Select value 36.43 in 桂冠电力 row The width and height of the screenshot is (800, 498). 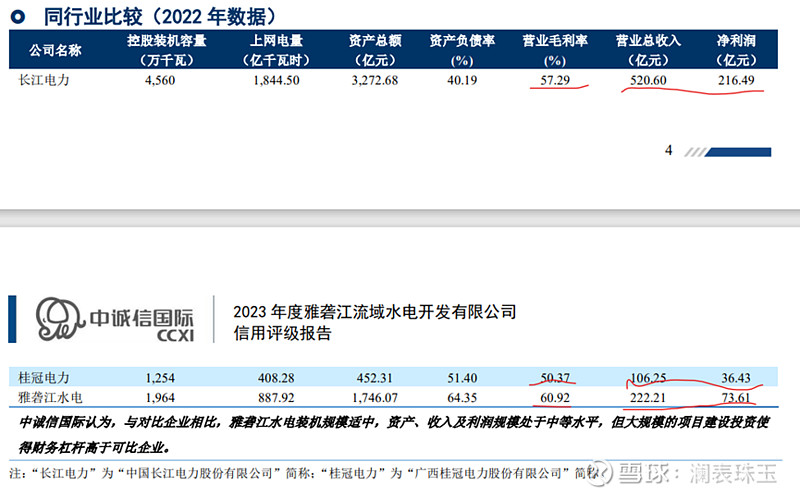(x=736, y=378)
